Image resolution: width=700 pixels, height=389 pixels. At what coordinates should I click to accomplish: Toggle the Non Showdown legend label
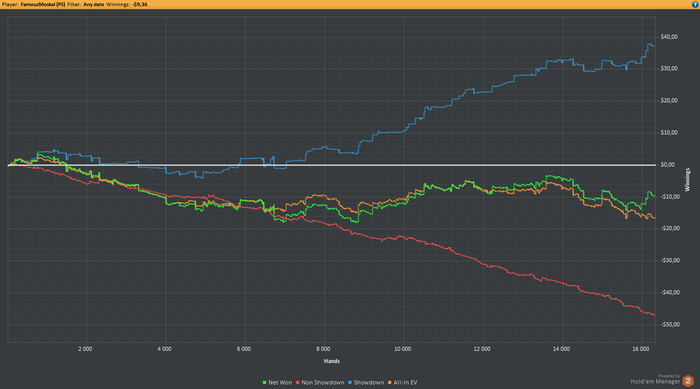click(x=323, y=383)
